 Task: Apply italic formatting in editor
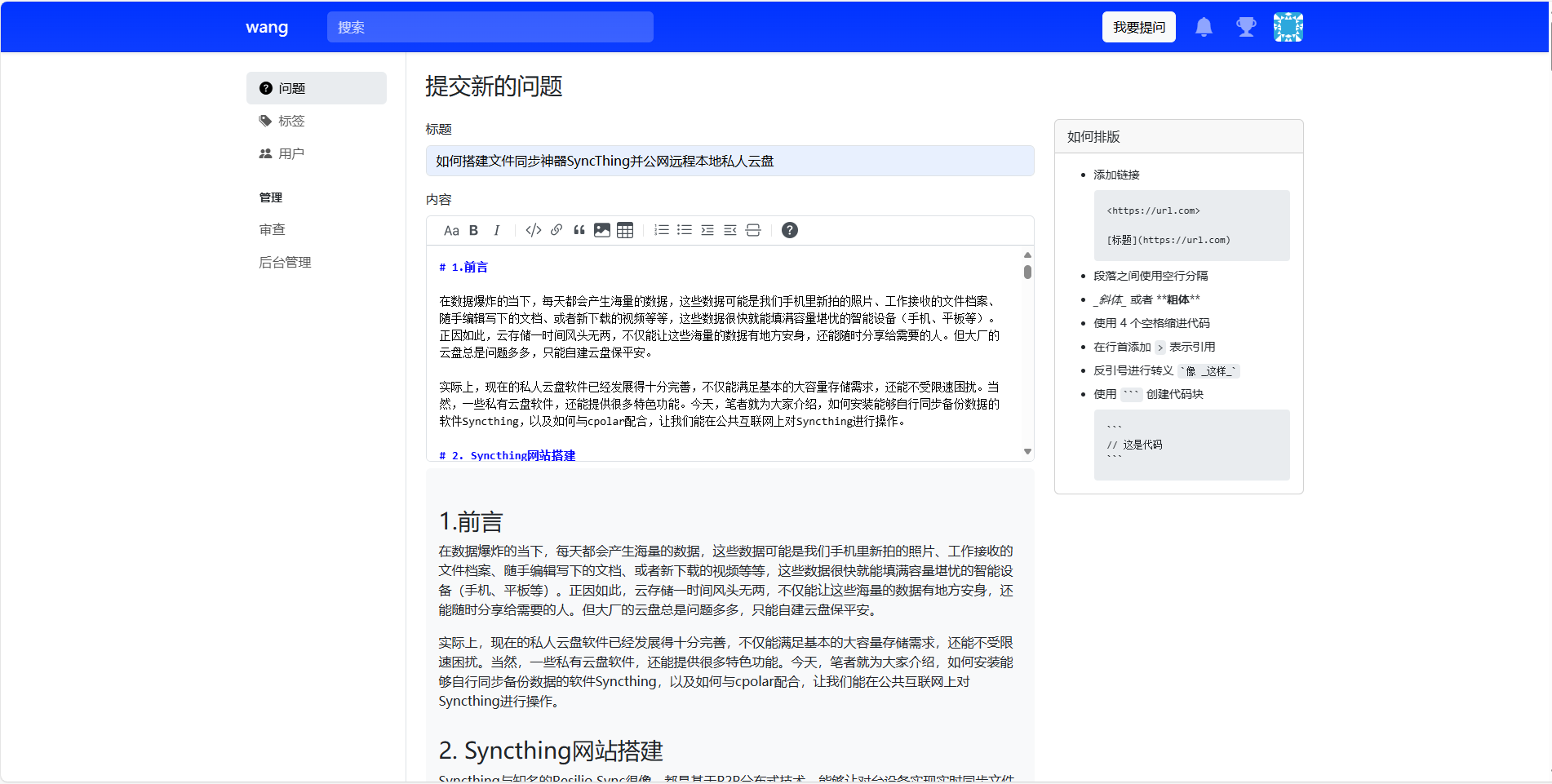click(x=496, y=230)
